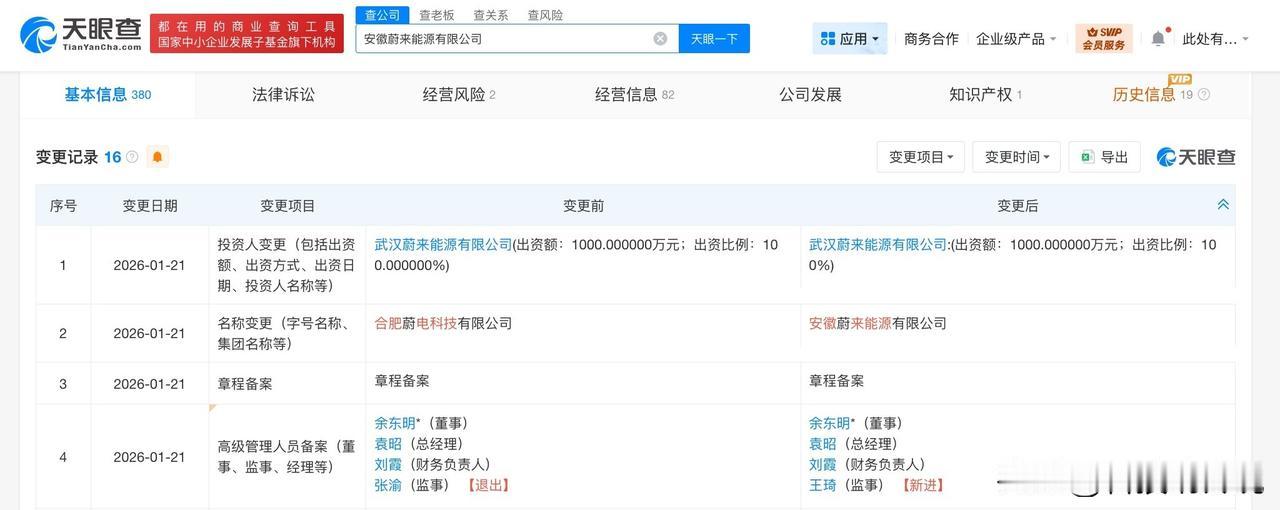Open the 应用 dropdown
This screenshot has height=510, width=1280.
850,38
